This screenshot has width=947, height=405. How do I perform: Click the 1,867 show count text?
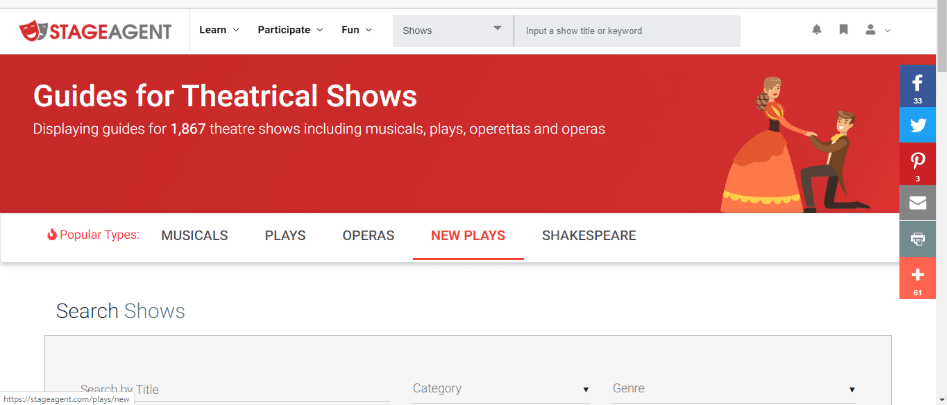tap(188, 129)
